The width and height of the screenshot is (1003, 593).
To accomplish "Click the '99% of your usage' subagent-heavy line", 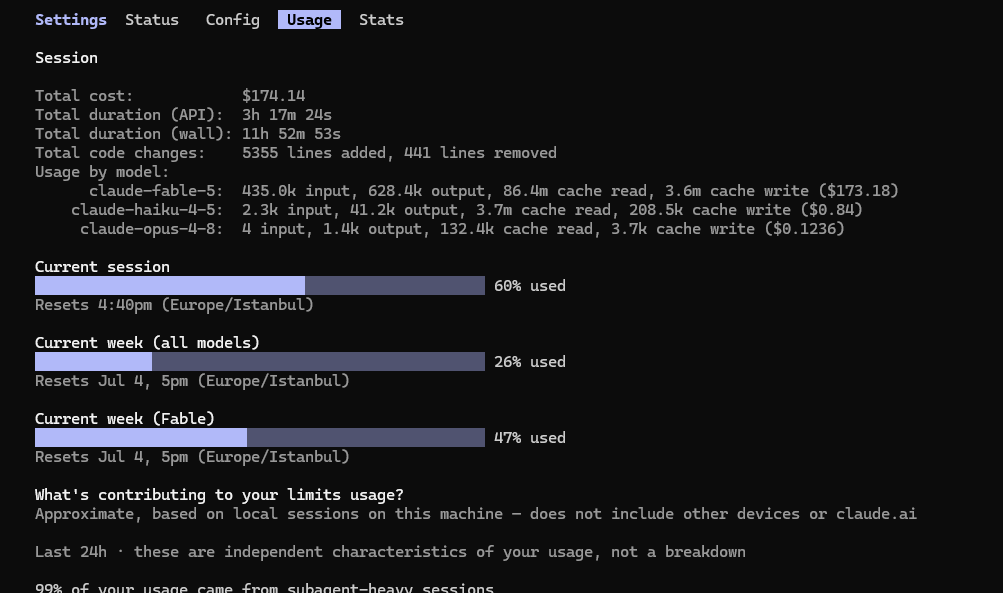I will [x=264, y=587].
